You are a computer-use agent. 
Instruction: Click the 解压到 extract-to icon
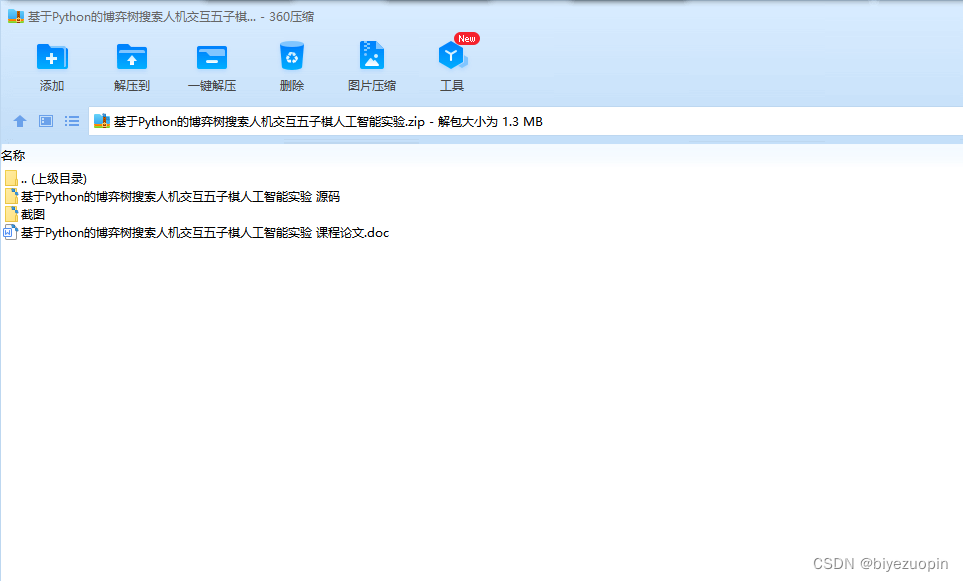[131, 60]
